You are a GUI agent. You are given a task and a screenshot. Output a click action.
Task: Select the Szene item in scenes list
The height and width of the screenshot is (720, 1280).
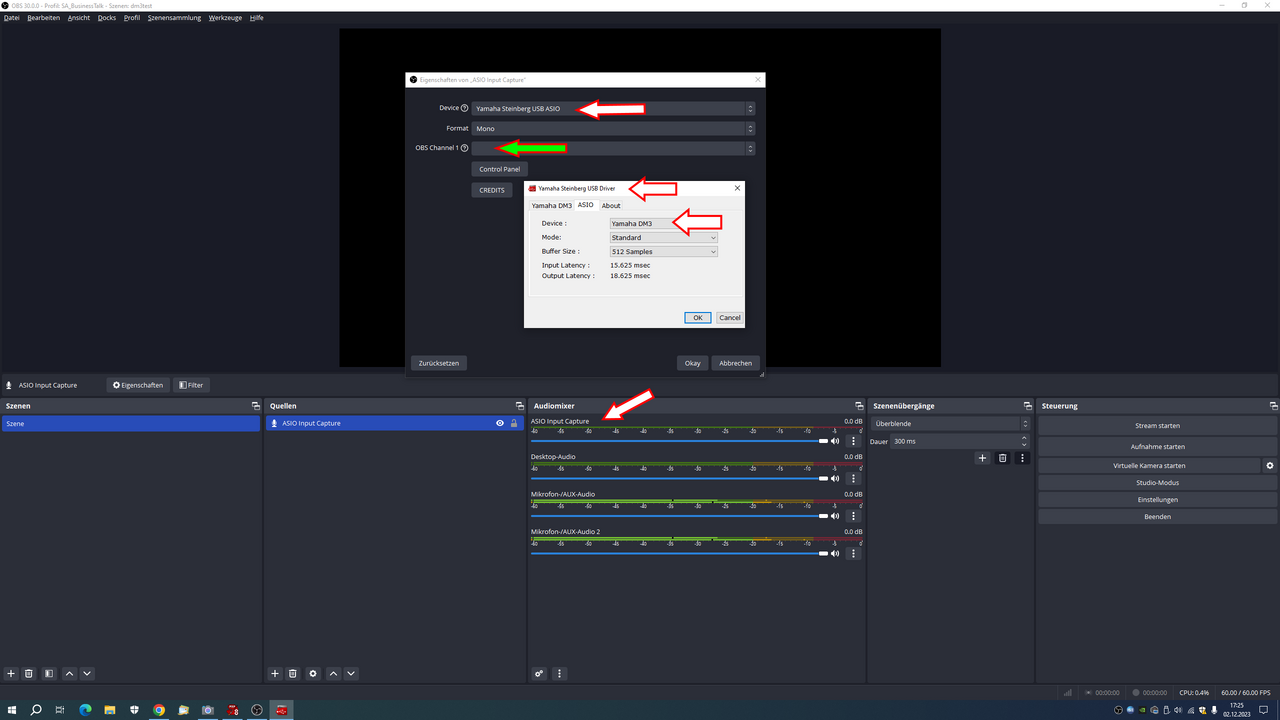click(131, 424)
